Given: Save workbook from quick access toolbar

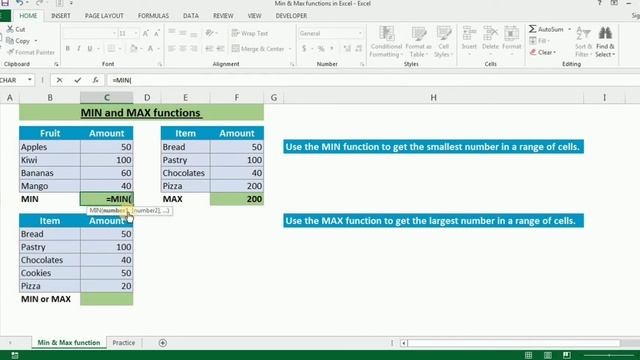Looking at the screenshot, I should pos(5,3).
